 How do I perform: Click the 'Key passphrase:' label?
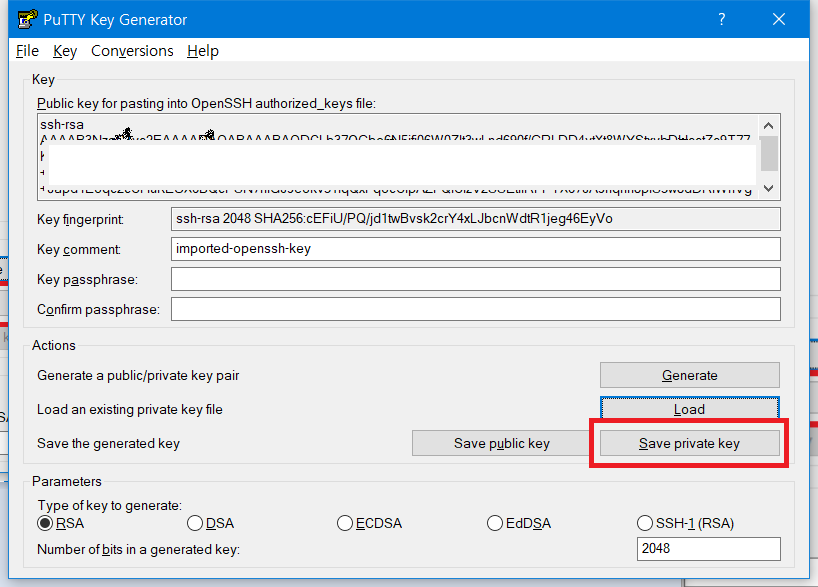pos(88,280)
